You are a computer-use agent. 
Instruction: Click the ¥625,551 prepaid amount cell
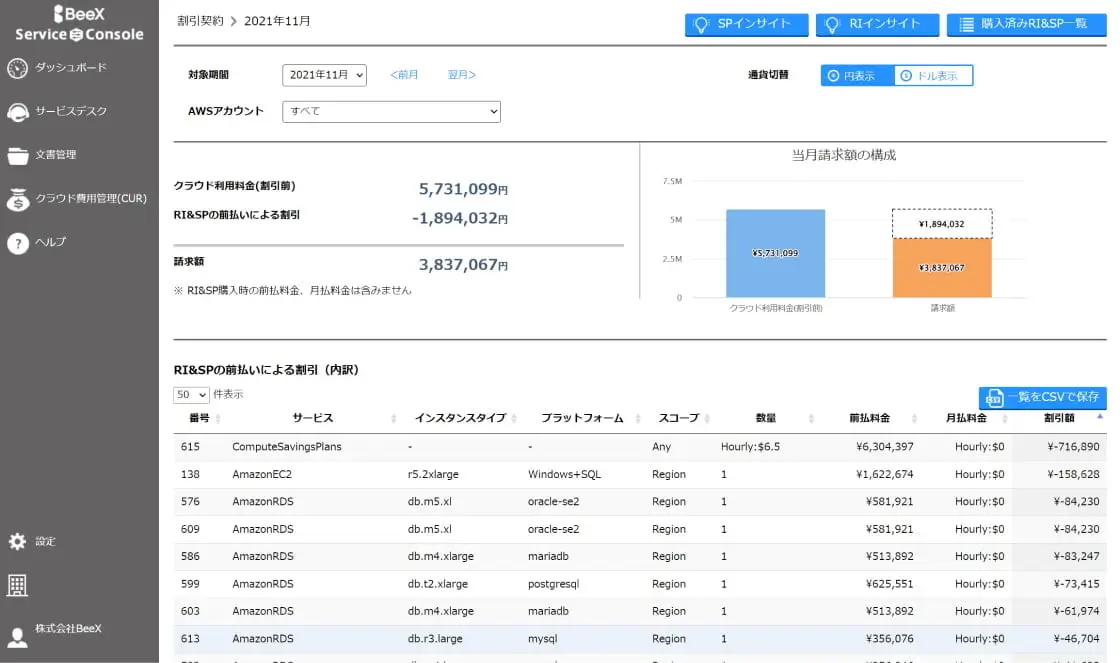coord(889,584)
